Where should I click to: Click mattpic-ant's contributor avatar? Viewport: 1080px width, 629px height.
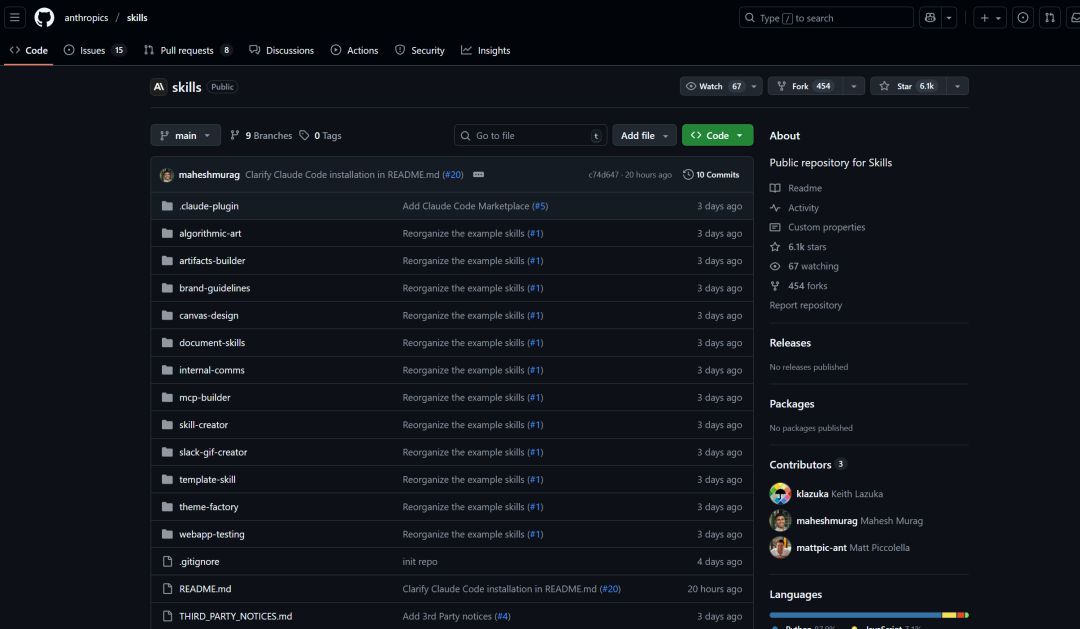780,548
